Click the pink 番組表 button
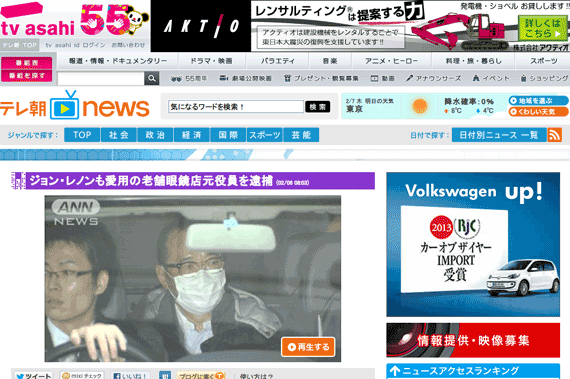 [x=27, y=63]
